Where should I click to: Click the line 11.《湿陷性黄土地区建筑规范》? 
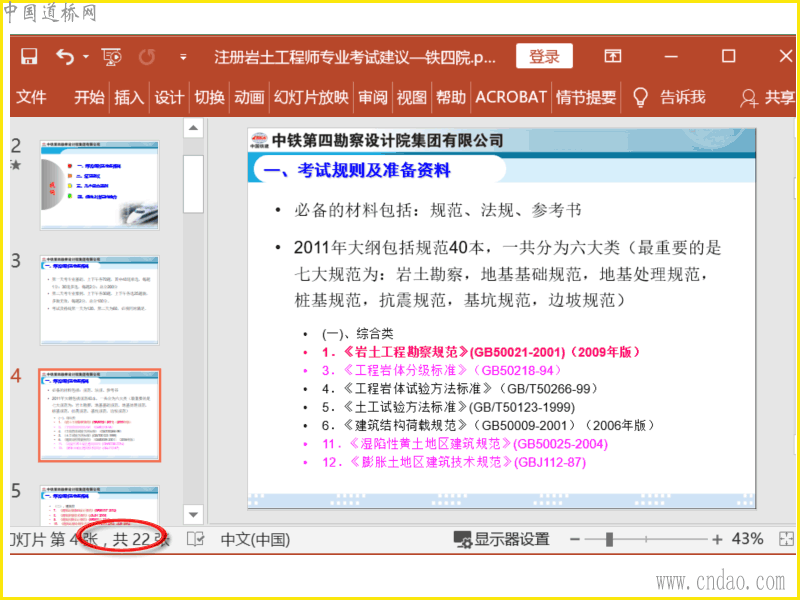[x=465, y=444]
